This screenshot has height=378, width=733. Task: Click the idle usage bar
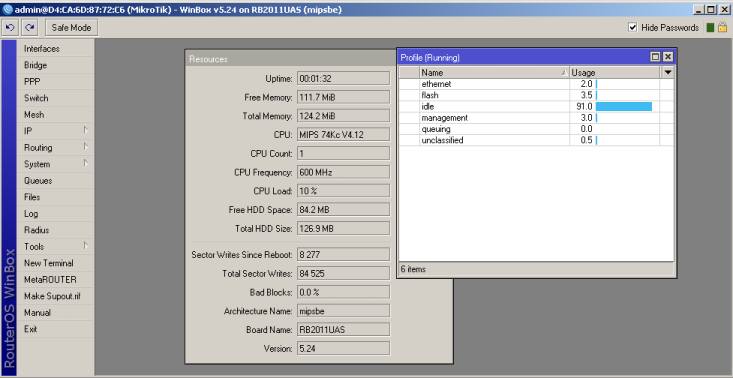tap(624, 107)
